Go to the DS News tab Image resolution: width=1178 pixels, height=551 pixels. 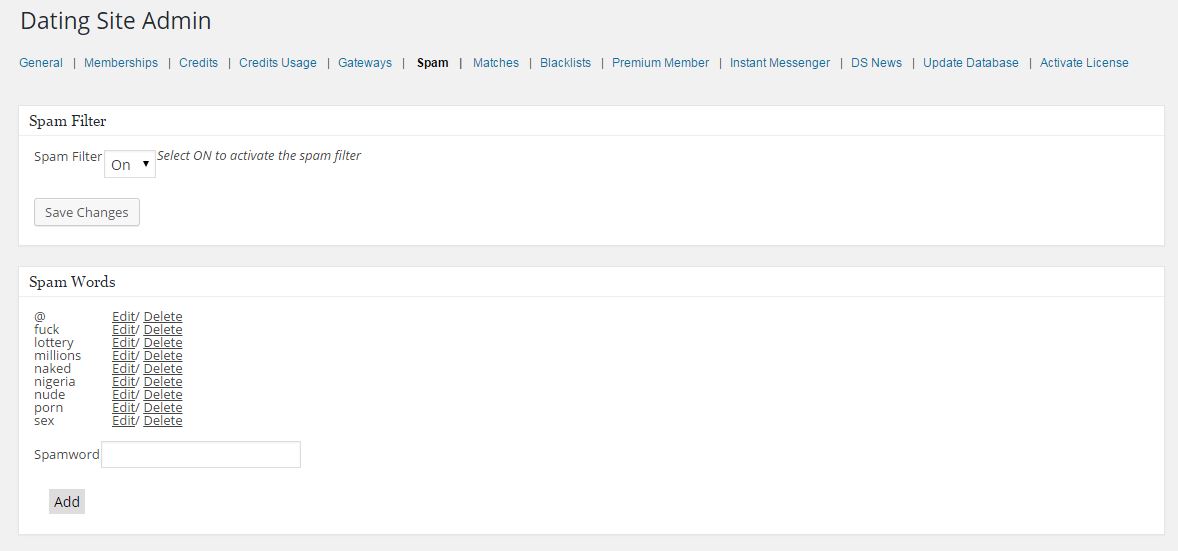point(876,63)
